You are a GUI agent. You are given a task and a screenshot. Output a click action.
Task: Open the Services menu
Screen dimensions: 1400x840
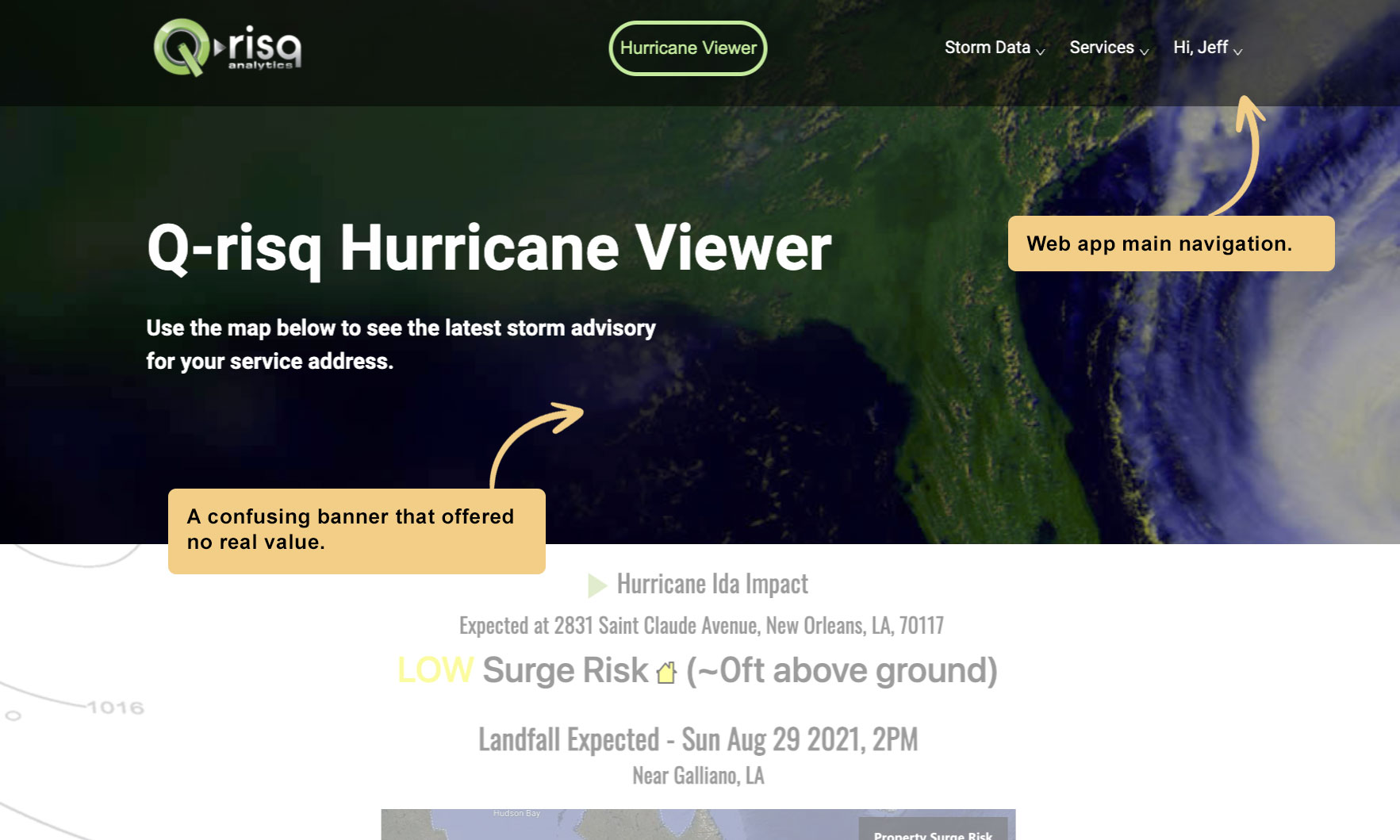(1101, 48)
